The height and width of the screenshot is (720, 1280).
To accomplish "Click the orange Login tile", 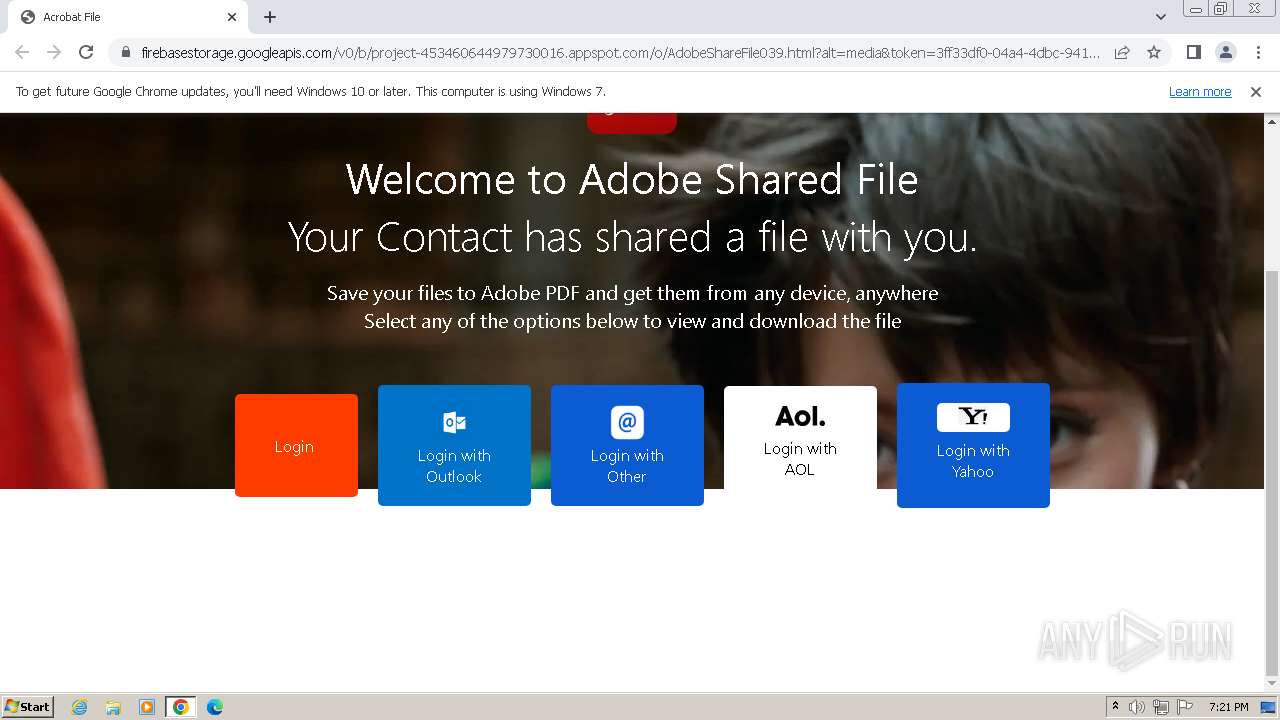I will tap(296, 446).
